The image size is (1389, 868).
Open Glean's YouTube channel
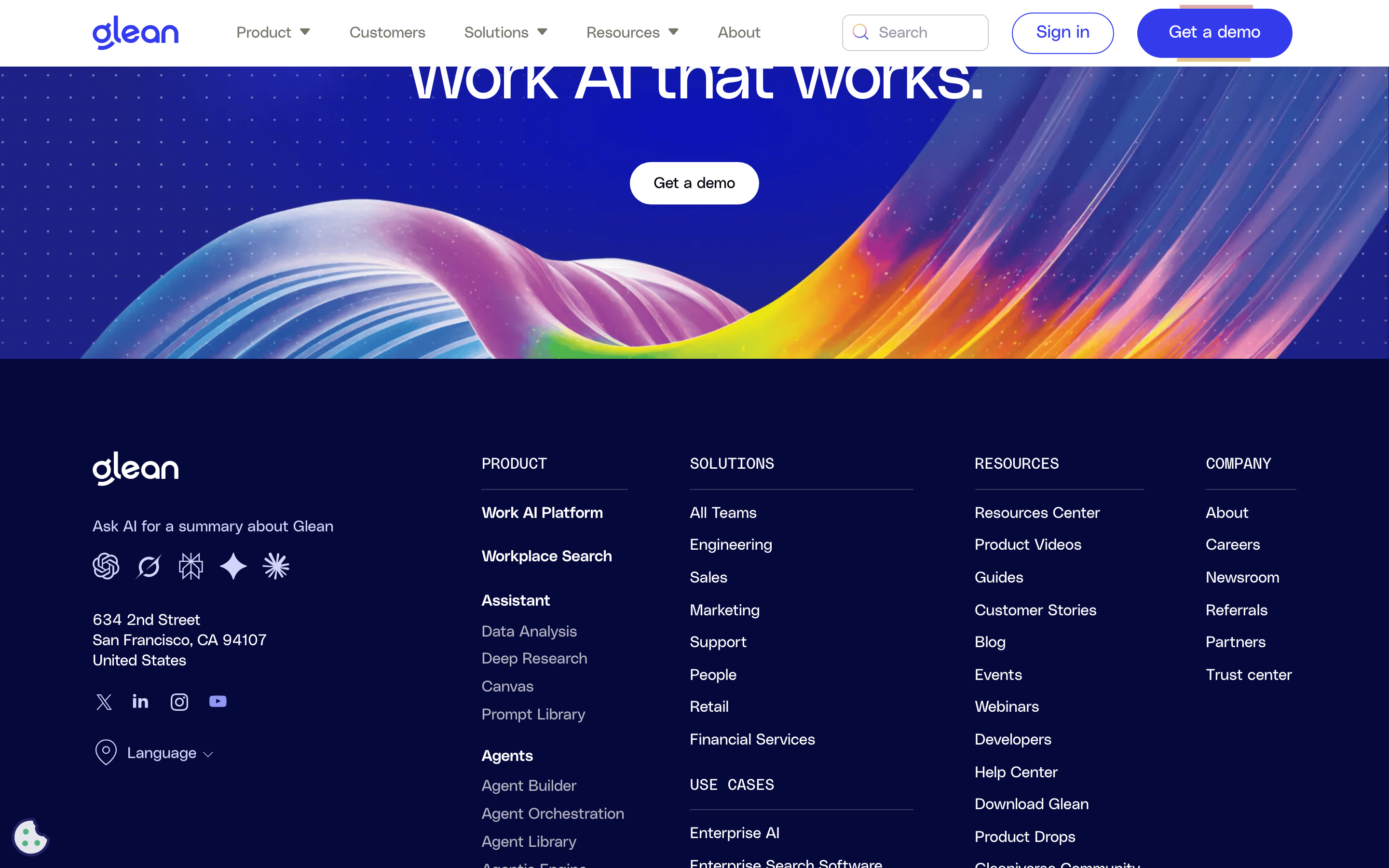point(218,702)
